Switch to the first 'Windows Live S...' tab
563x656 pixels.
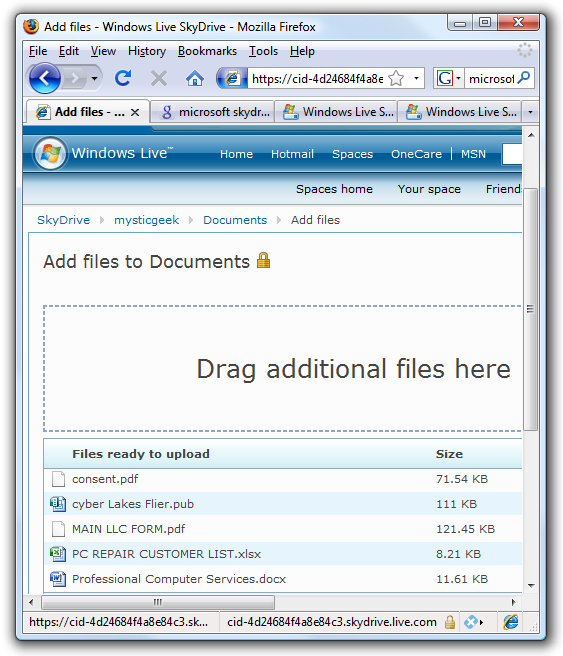(x=336, y=112)
